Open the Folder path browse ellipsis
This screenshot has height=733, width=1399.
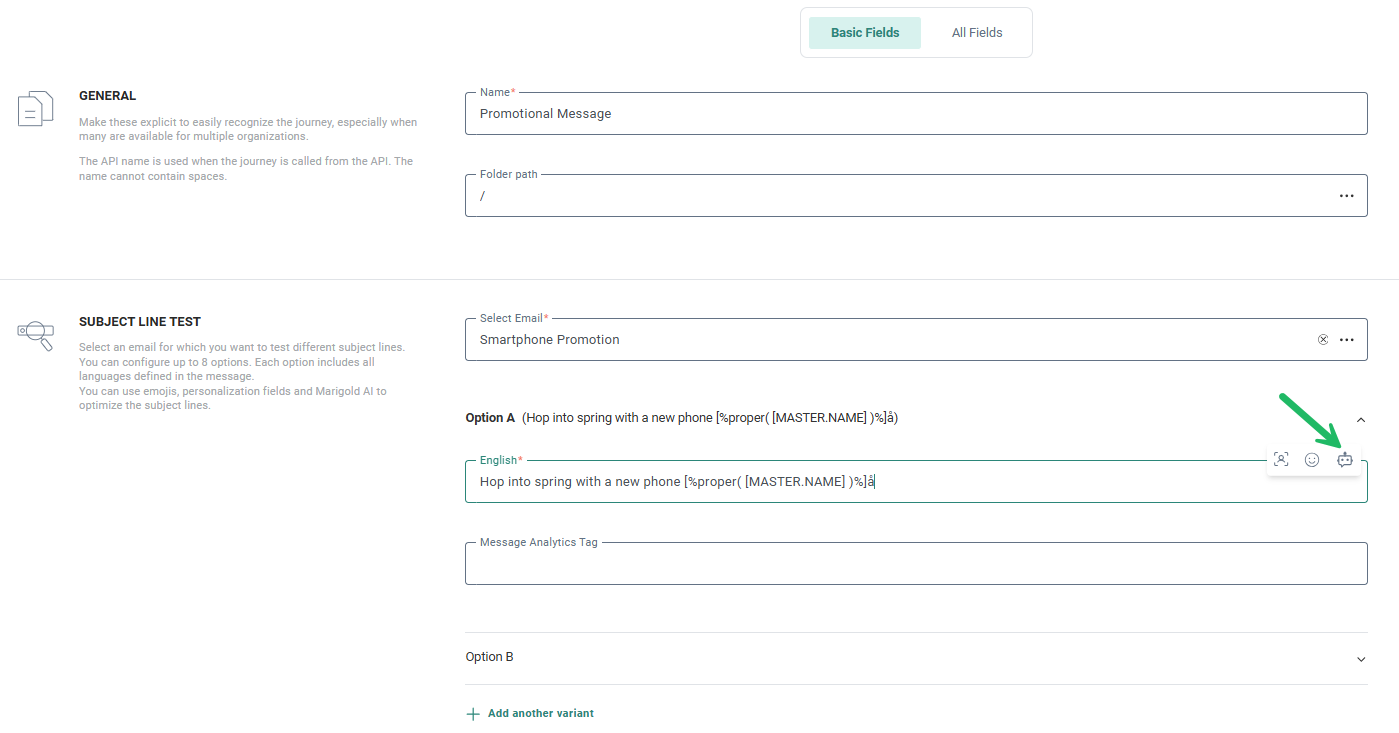1347,196
